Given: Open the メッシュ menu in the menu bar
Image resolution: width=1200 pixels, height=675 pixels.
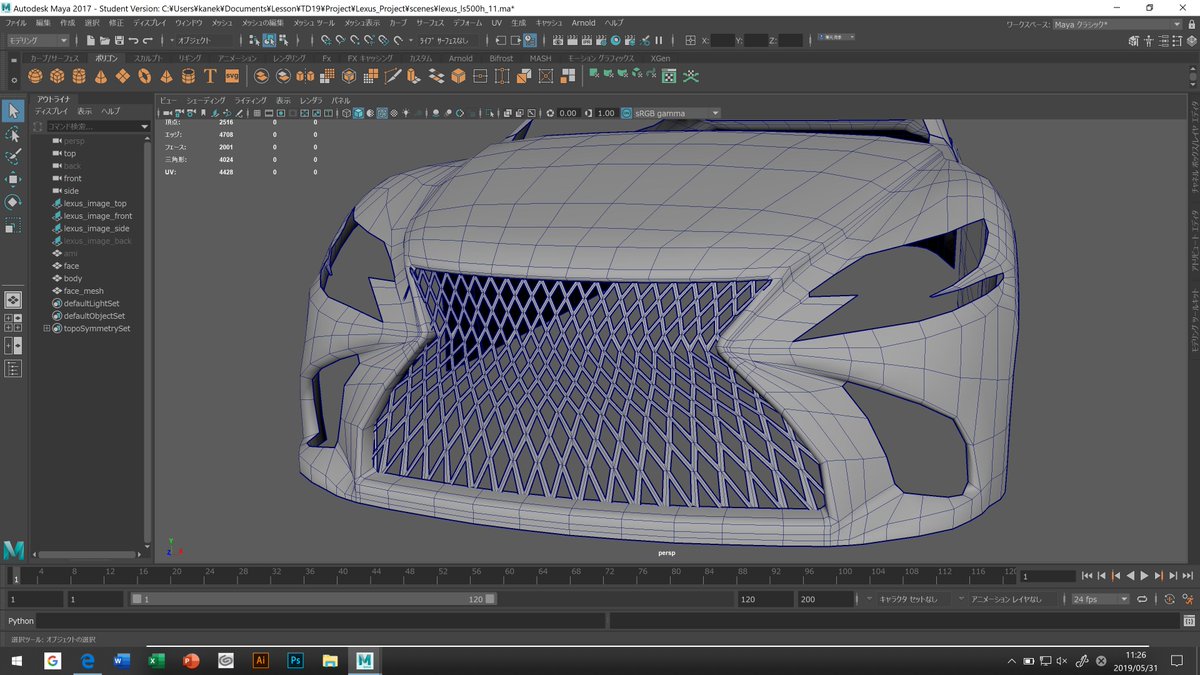Looking at the screenshot, I should coord(221,22).
